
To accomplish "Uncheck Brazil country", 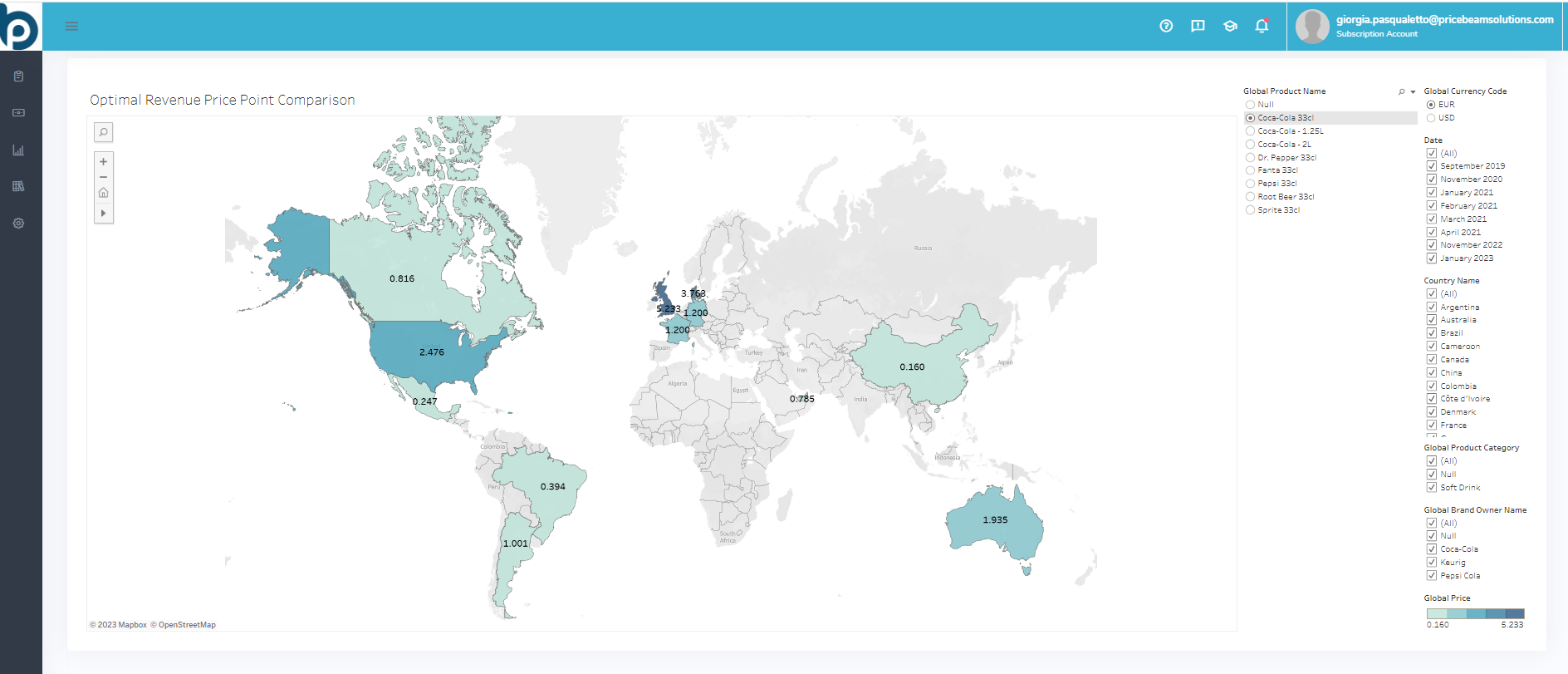I will [x=1432, y=333].
